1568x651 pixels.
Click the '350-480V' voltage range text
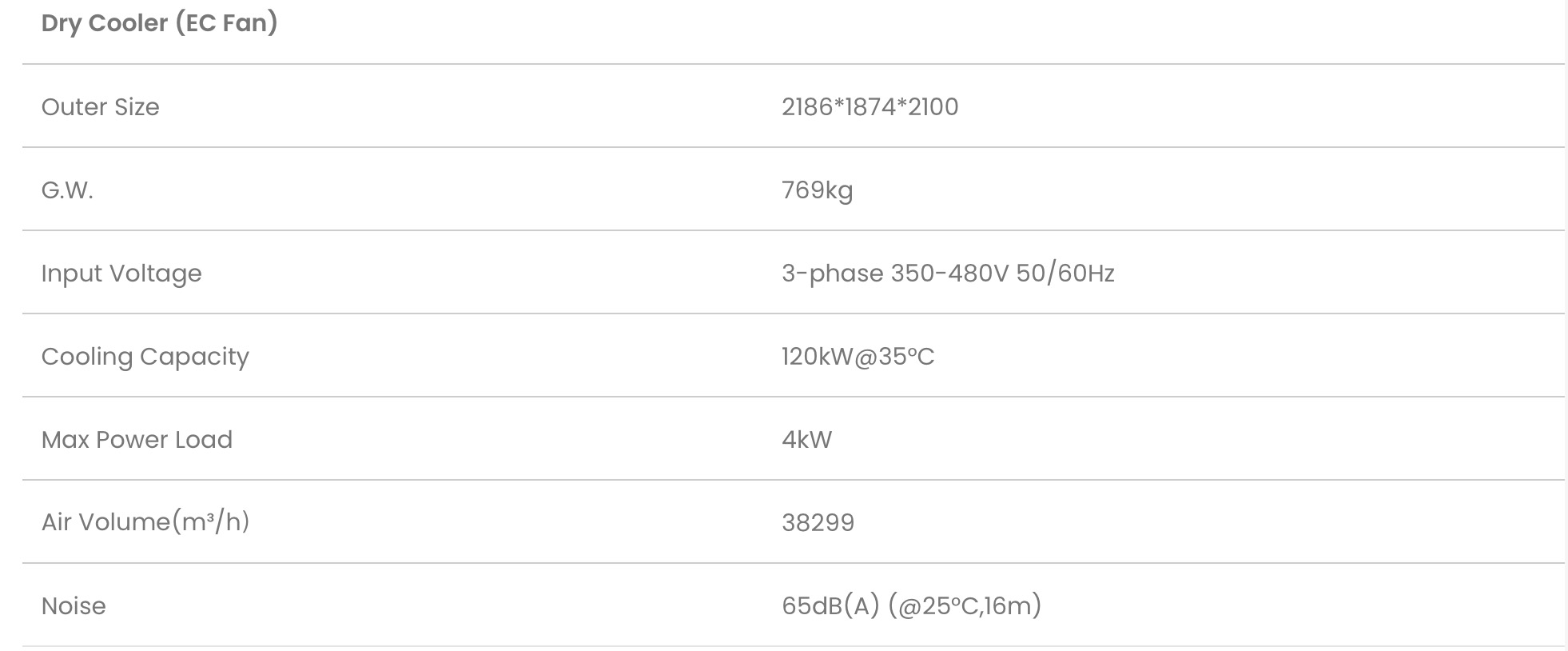(949, 274)
